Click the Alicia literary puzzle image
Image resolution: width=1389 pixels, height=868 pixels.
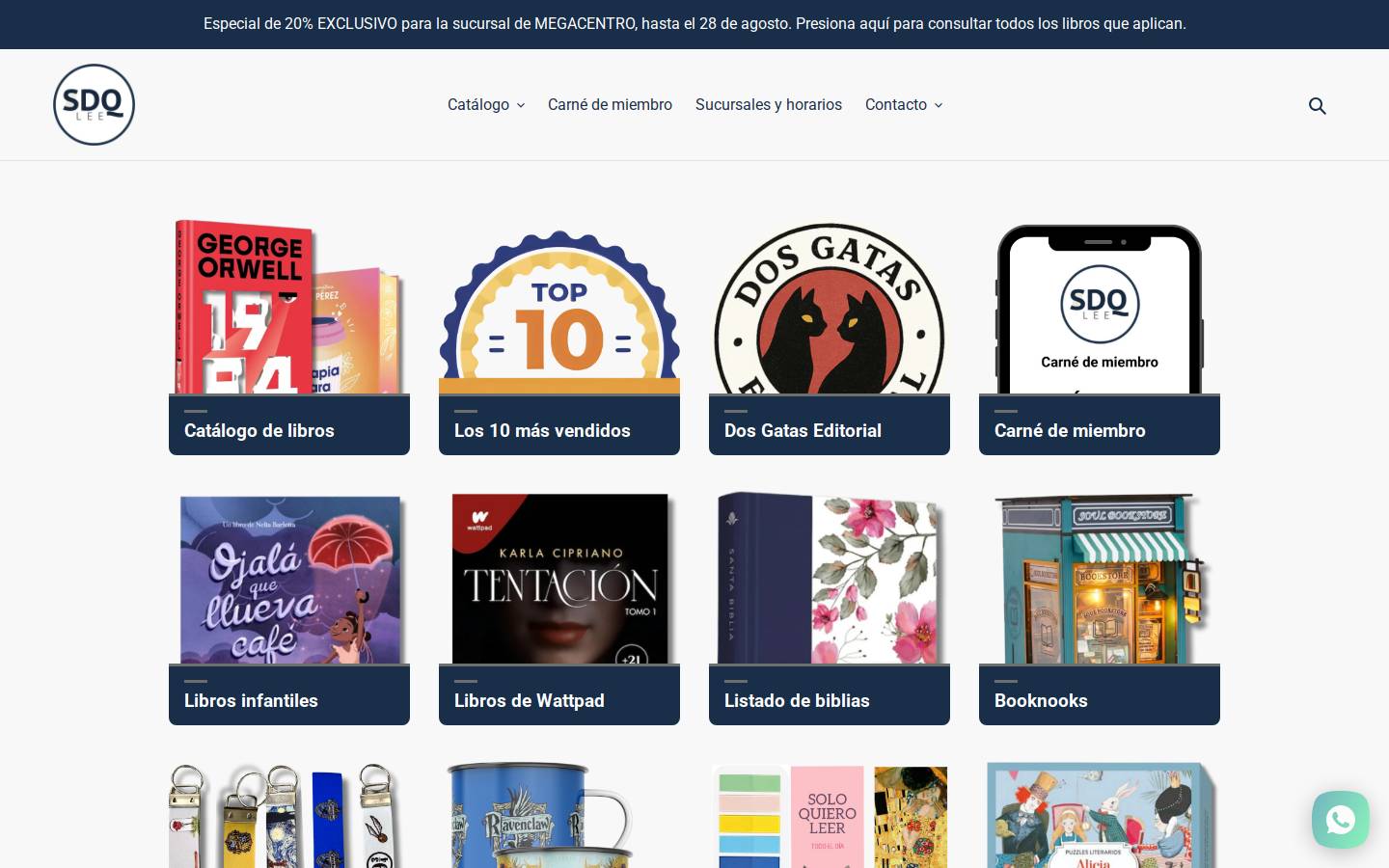tap(1100, 816)
